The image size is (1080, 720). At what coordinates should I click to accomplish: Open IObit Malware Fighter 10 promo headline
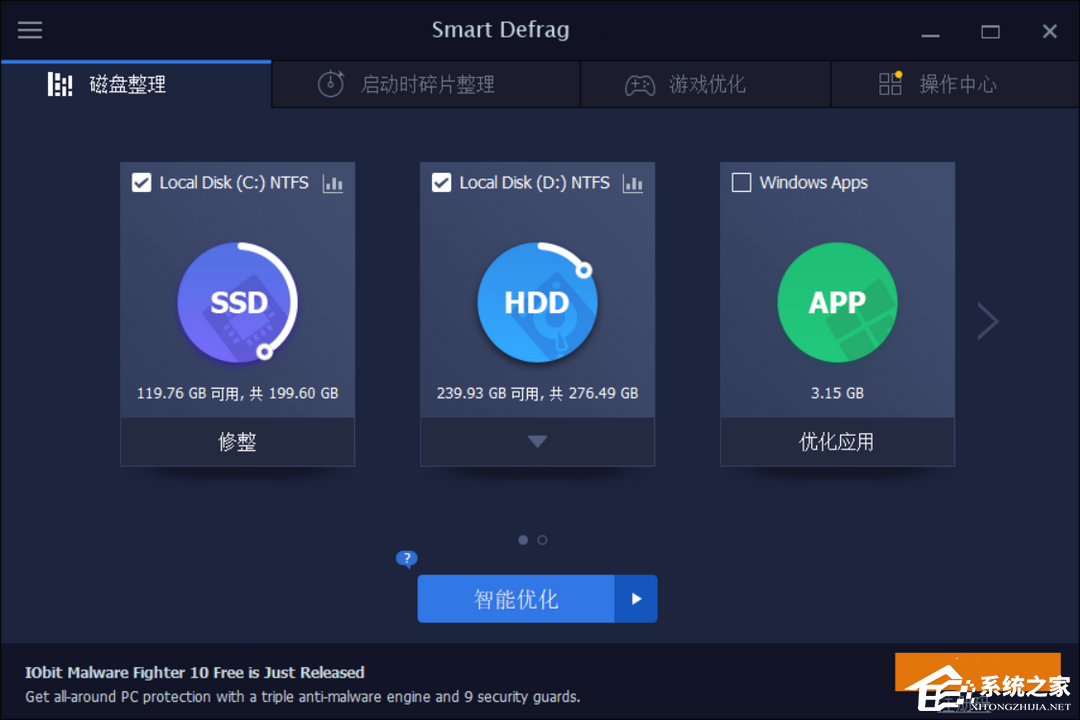pos(195,672)
